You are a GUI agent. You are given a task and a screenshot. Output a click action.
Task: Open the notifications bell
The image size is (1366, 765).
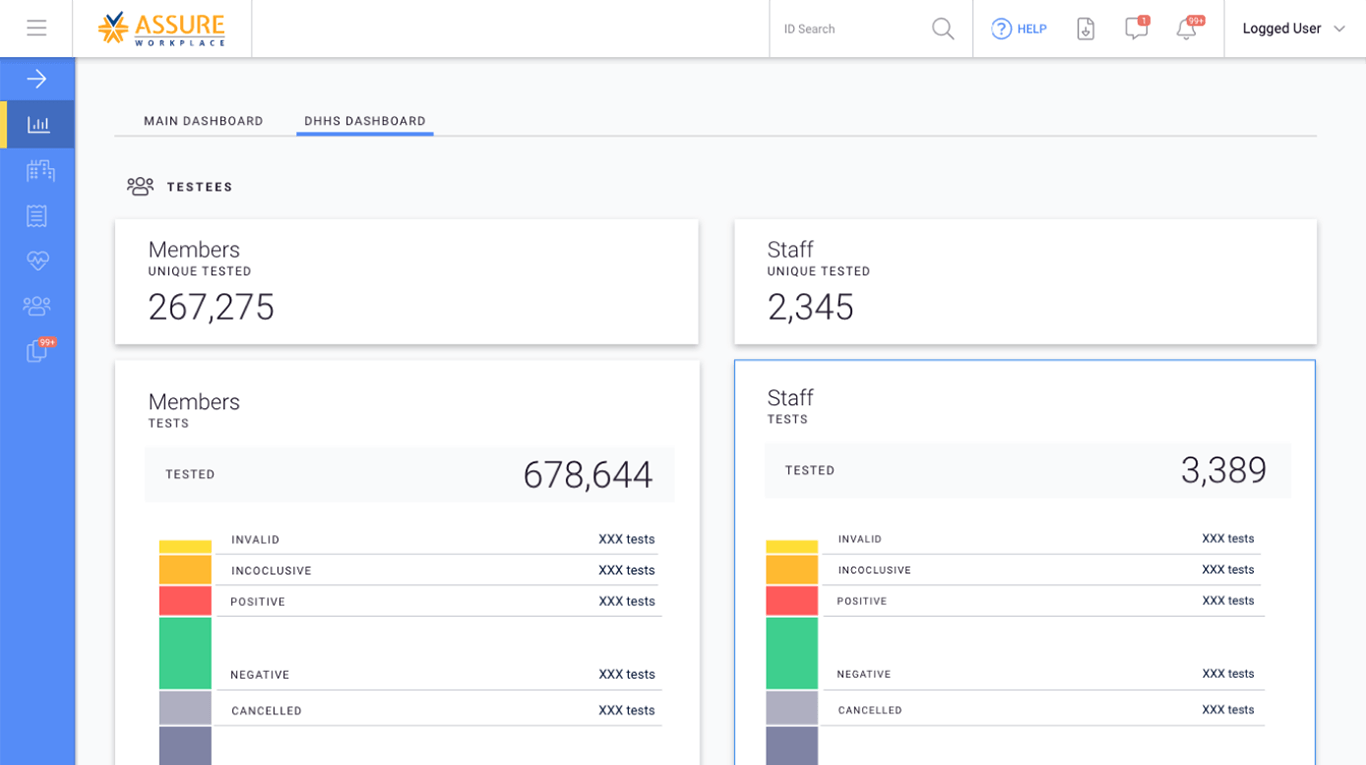[x=1188, y=28]
